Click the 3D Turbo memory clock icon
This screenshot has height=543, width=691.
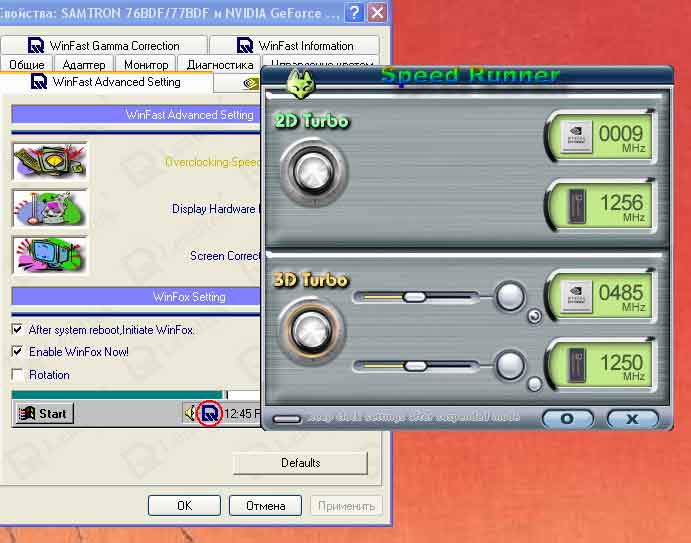pos(576,364)
